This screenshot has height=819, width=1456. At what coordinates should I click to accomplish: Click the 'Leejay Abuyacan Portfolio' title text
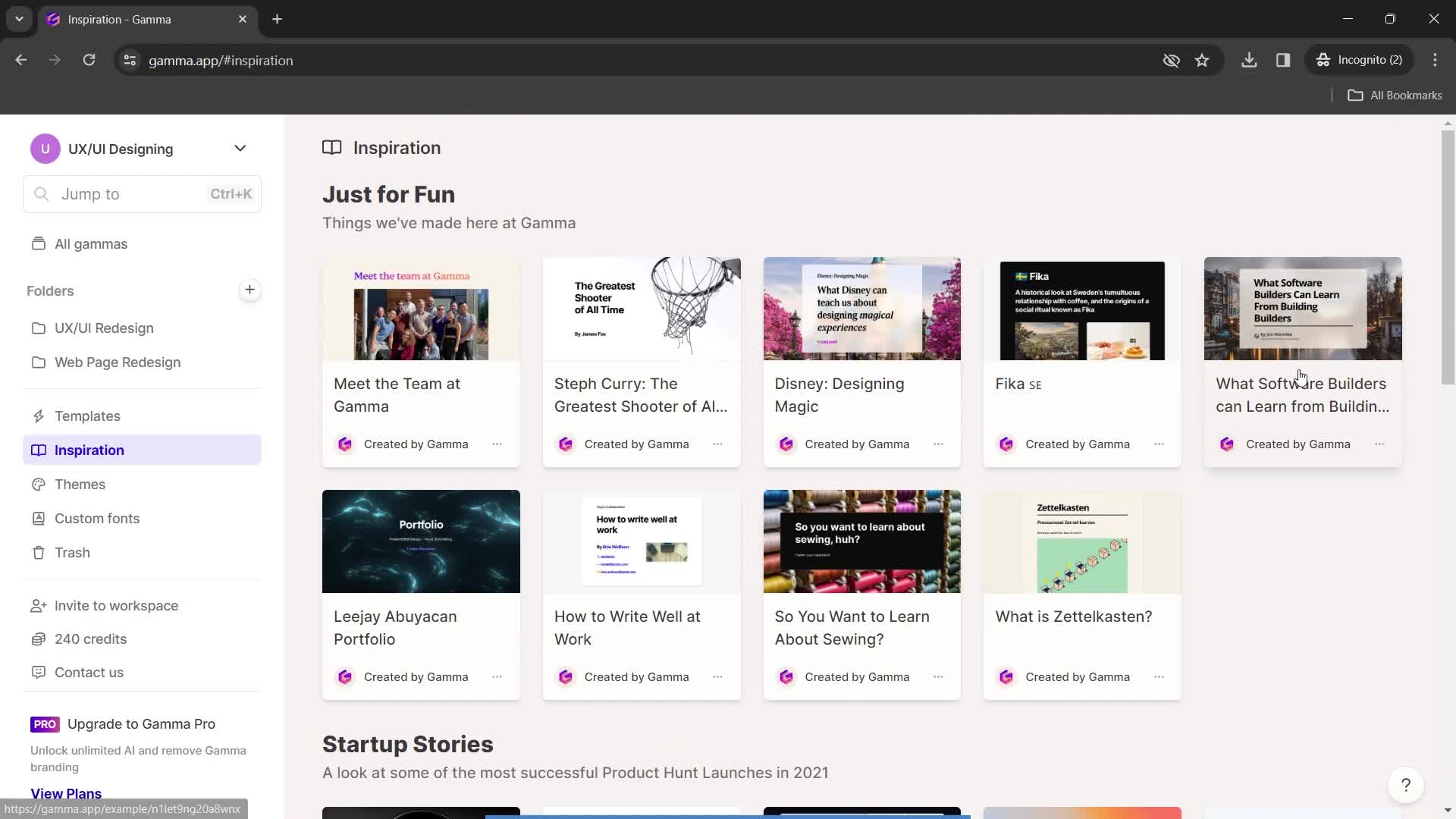395,628
